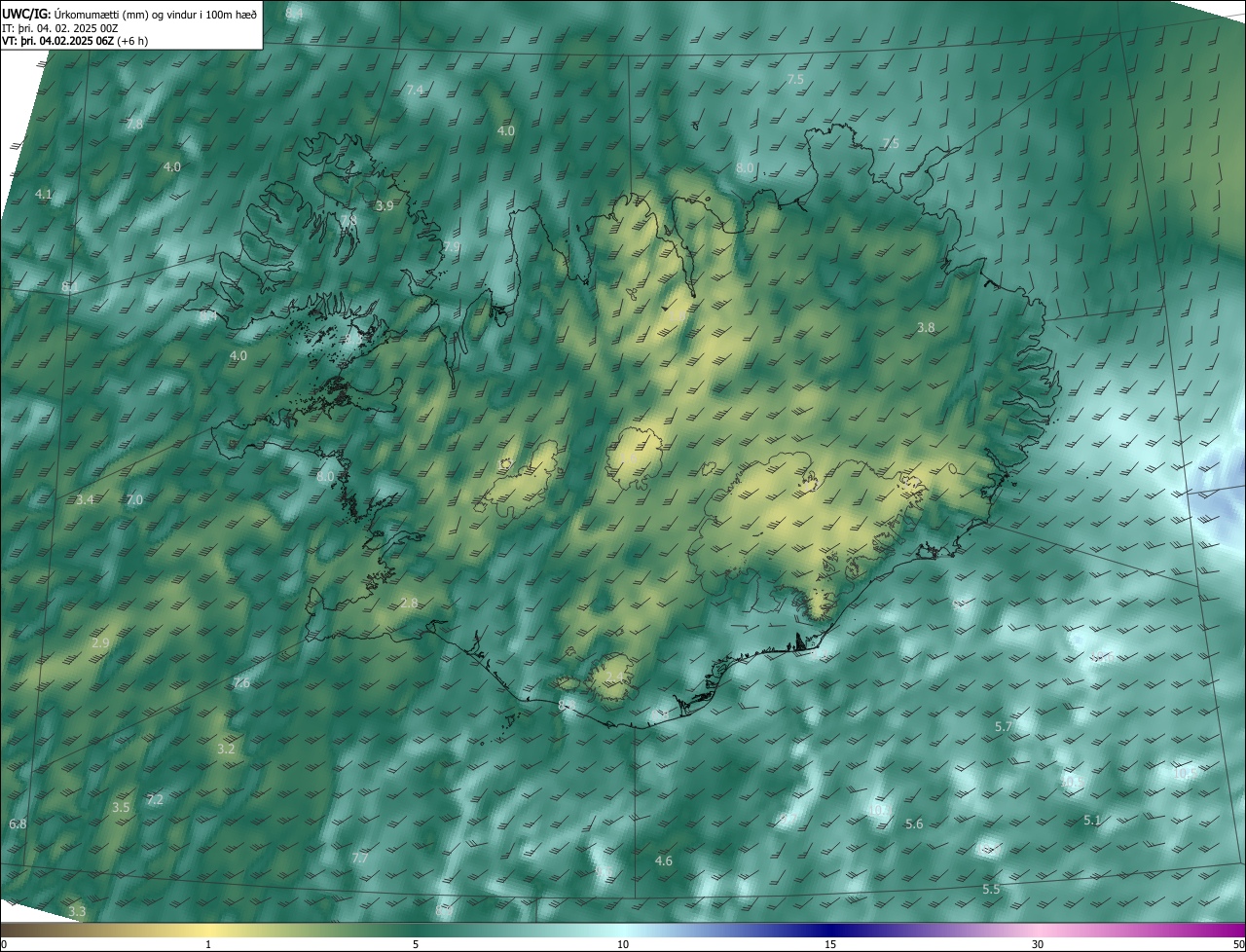Click the value label '3.9' on the map
This screenshot has width=1246, height=952.
[385, 206]
